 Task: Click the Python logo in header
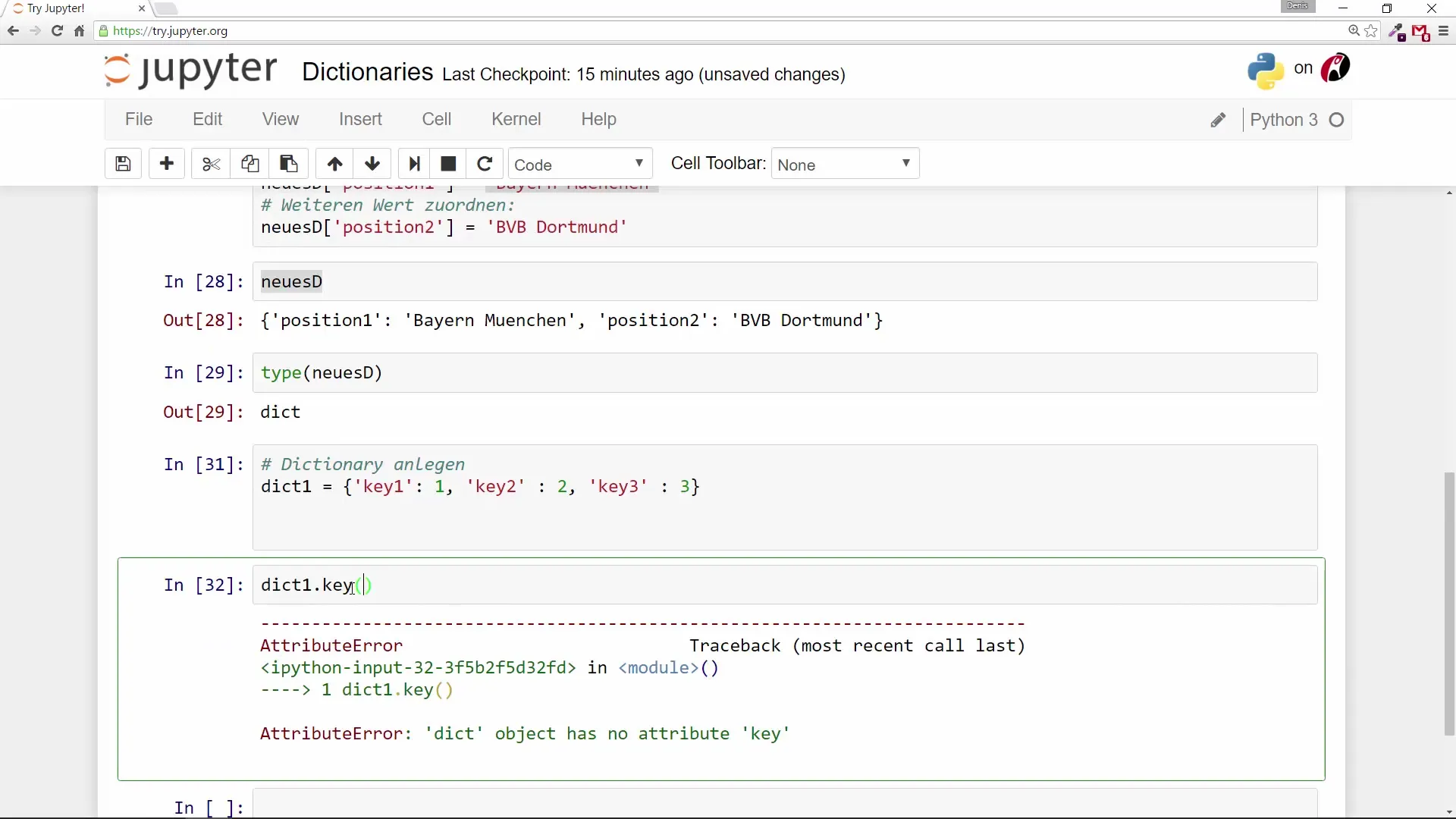tap(1266, 71)
